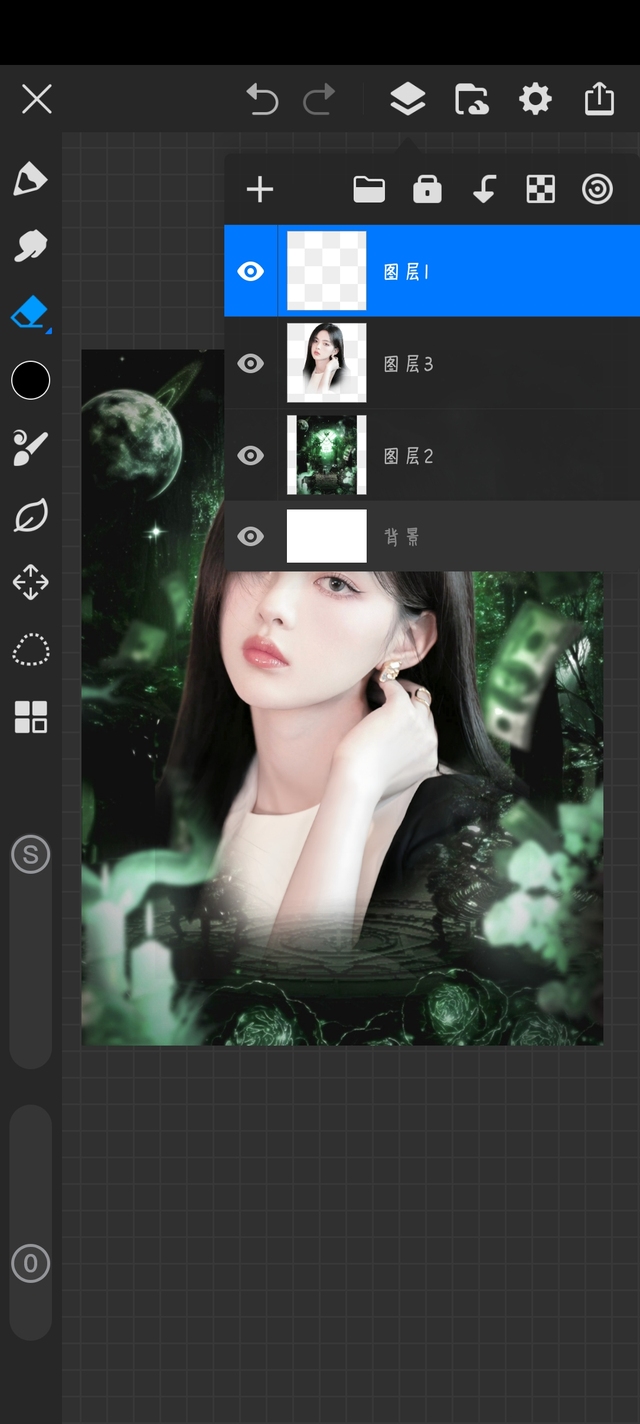Select the Pen tool in sidebar
The height and width of the screenshot is (1424, 640).
[x=30, y=179]
